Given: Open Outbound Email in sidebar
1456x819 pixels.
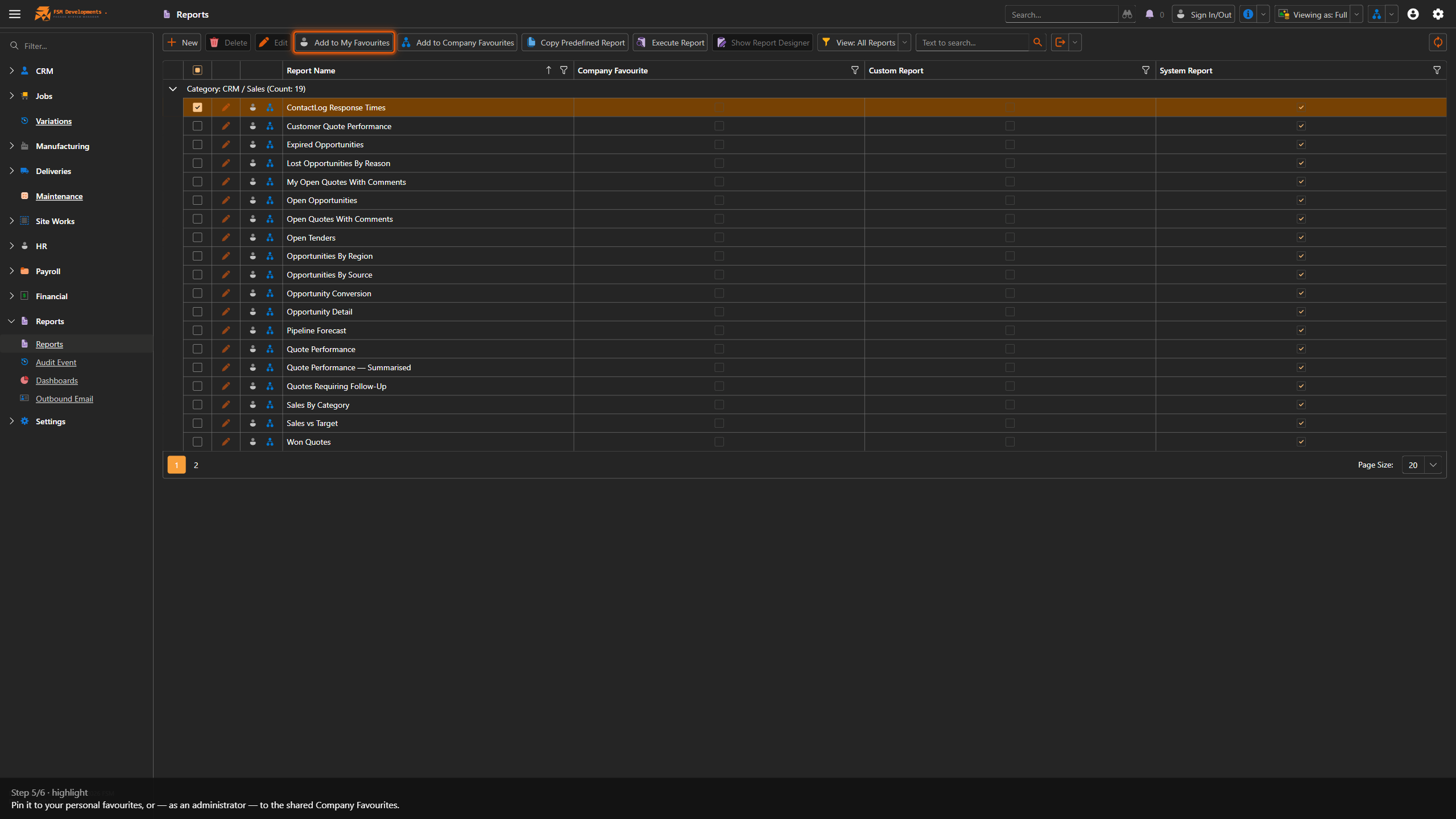Looking at the screenshot, I should click(x=64, y=399).
